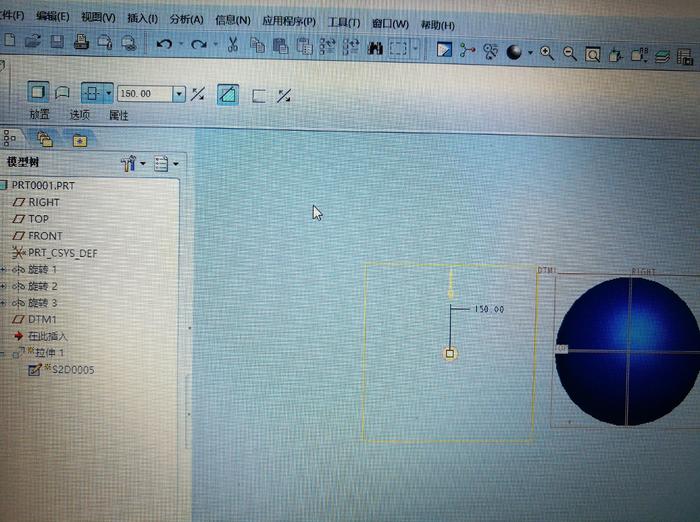Open shading style dropdown arrow

(530, 53)
